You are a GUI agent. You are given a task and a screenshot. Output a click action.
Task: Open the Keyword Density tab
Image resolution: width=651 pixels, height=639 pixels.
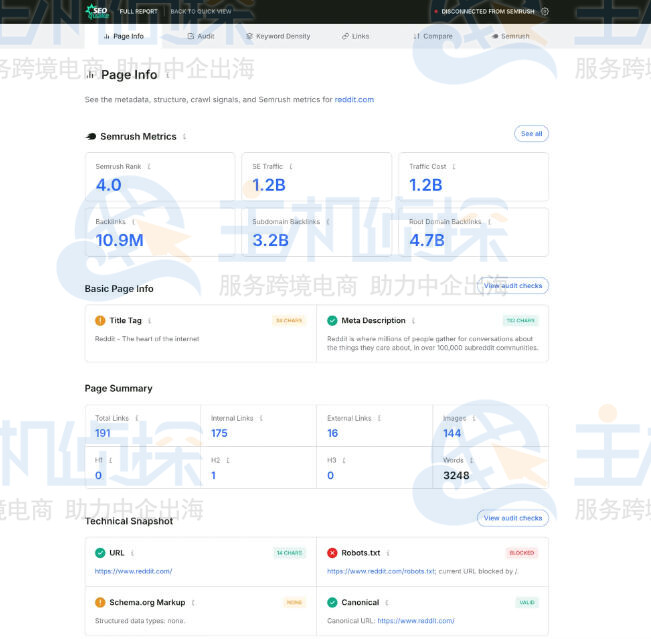278,36
